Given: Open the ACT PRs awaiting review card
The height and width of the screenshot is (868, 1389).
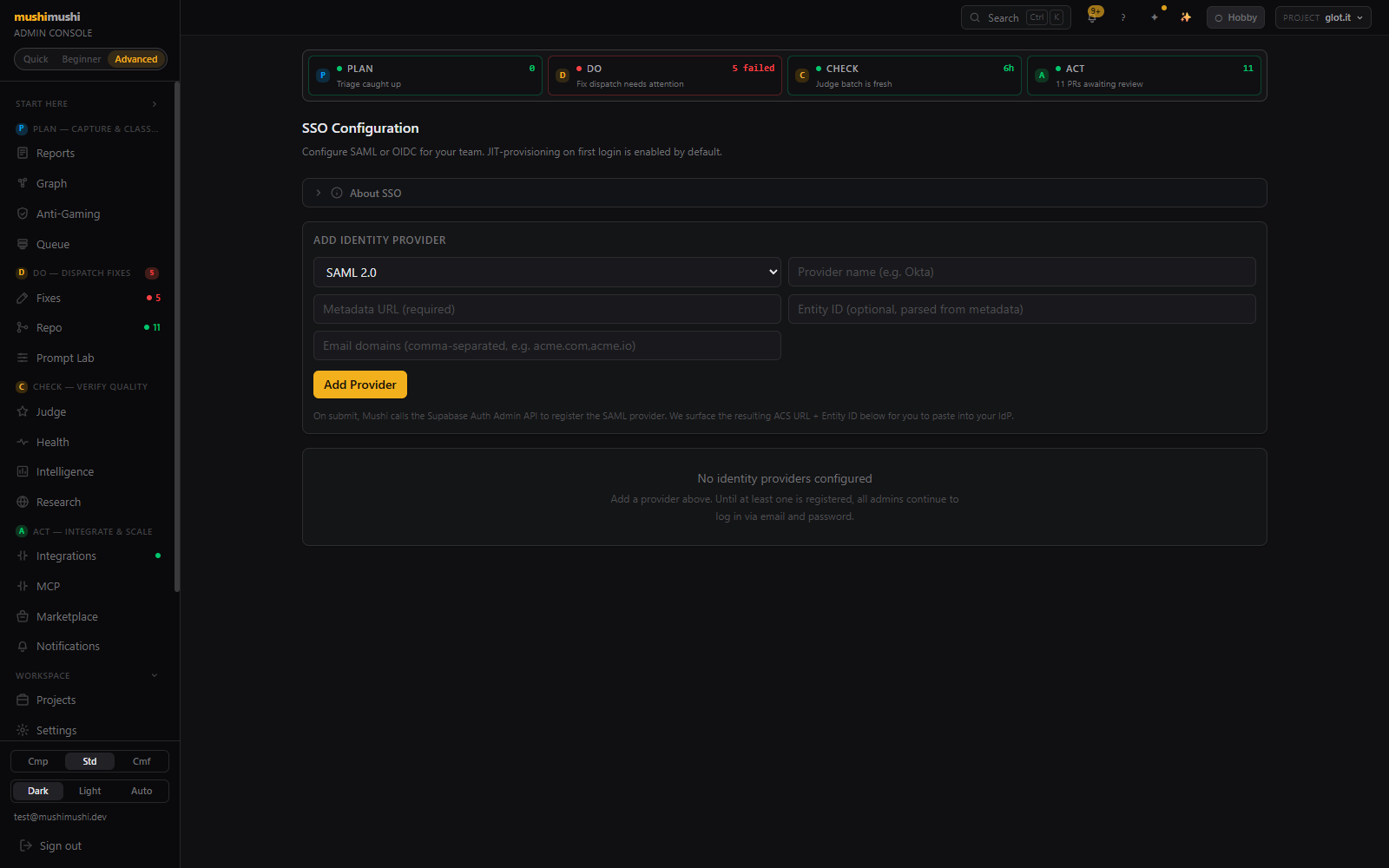Looking at the screenshot, I should 1144,76.
